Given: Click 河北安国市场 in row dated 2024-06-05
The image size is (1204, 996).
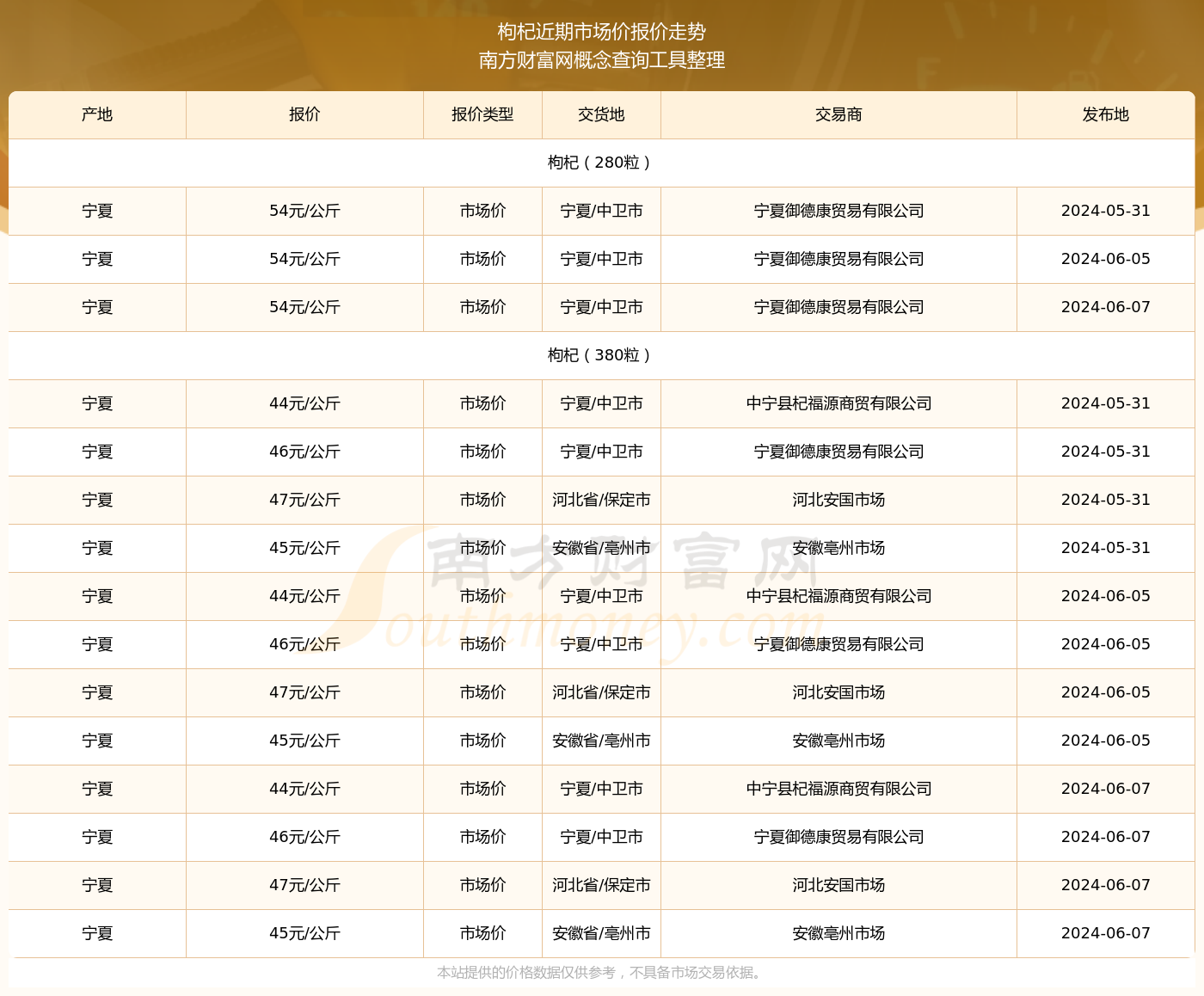Looking at the screenshot, I should (838, 692).
